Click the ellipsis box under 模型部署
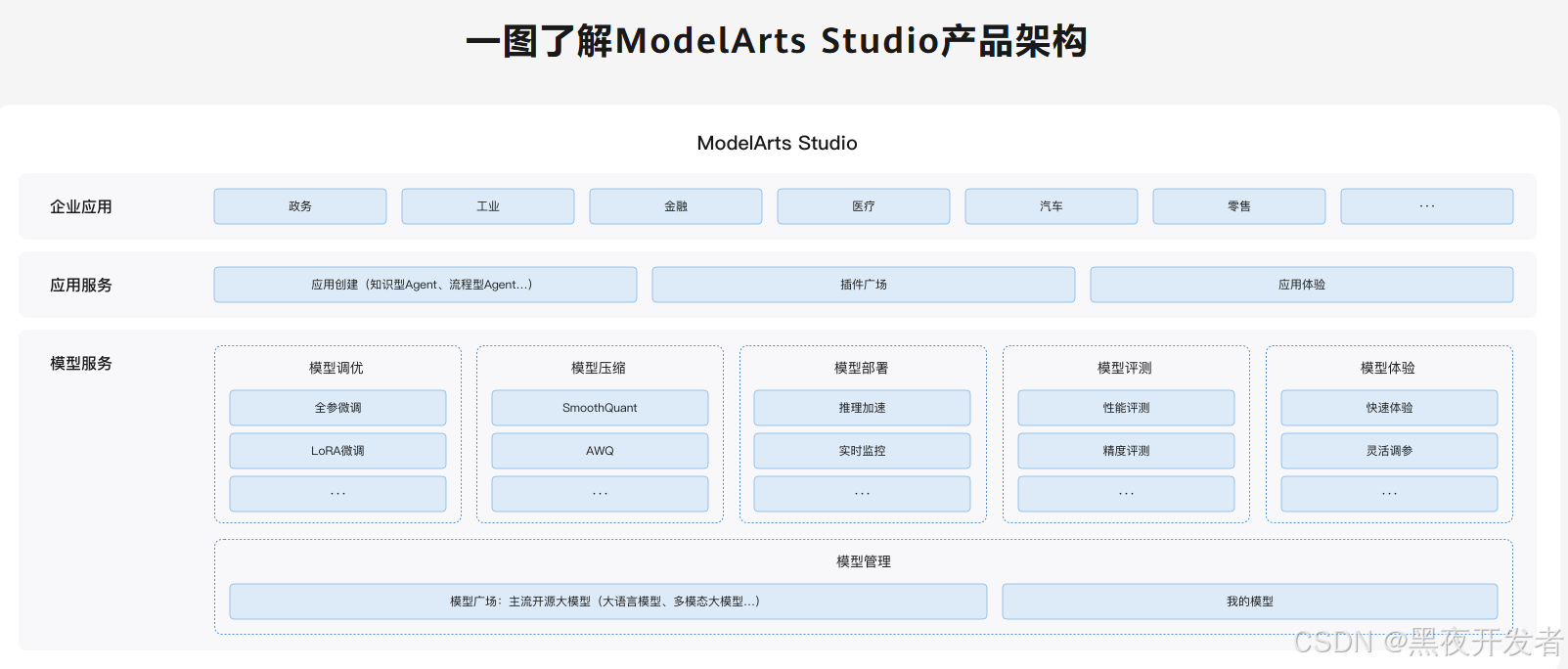 click(x=862, y=494)
